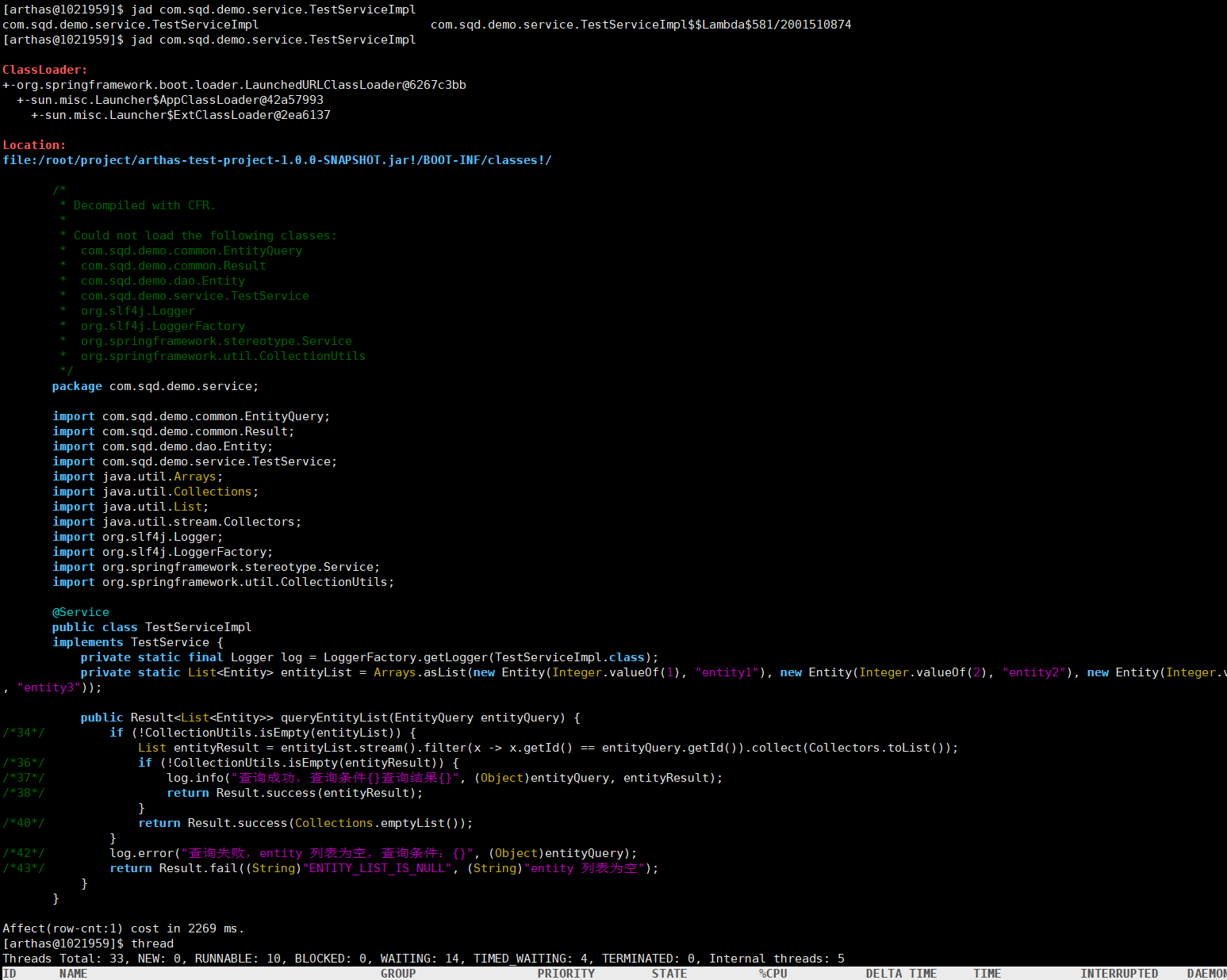Click the TestServiceImpl$$Lambda$581/2001510874 completion entry
Image resolution: width=1227 pixels, height=980 pixels.
[641, 25]
